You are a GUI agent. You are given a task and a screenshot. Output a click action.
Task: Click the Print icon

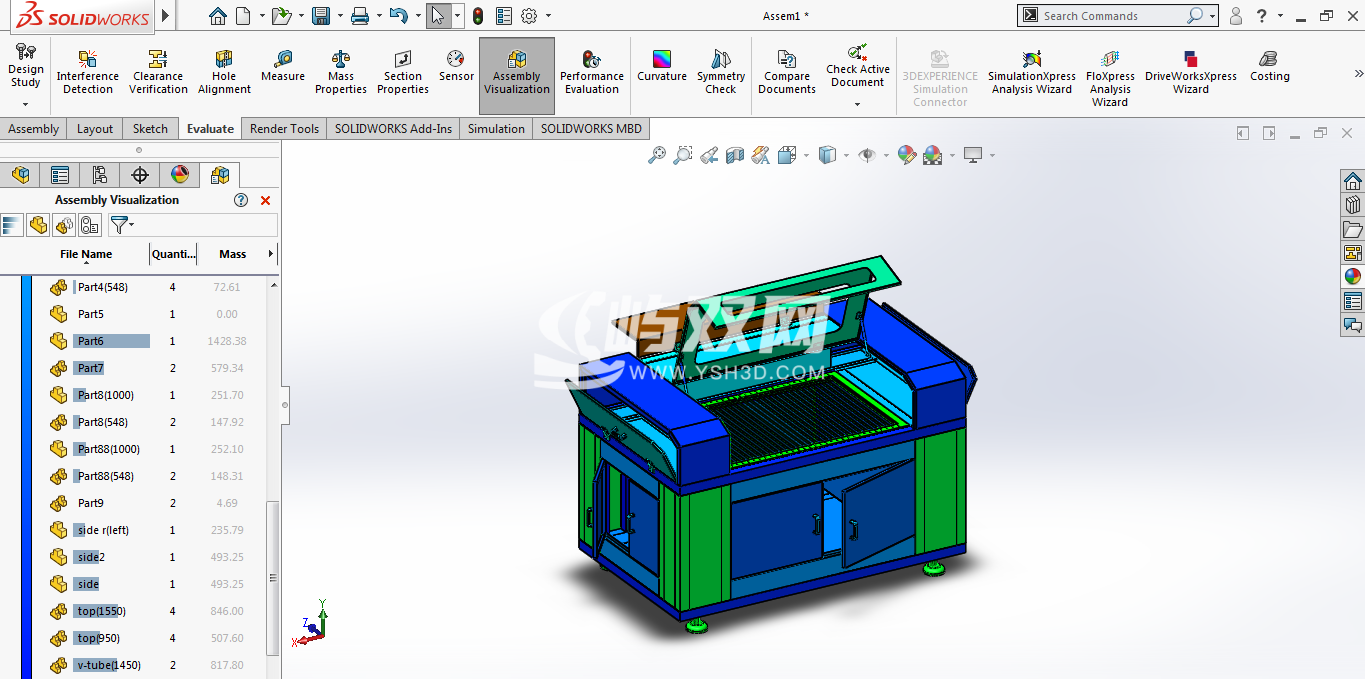click(360, 16)
